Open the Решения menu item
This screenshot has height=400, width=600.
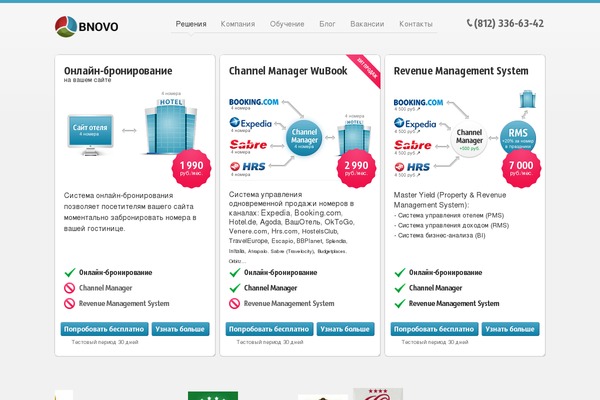(x=191, y=24)
